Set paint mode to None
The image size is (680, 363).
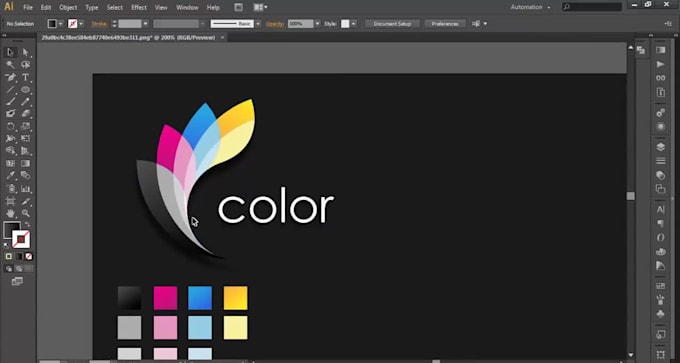[29, 256]
